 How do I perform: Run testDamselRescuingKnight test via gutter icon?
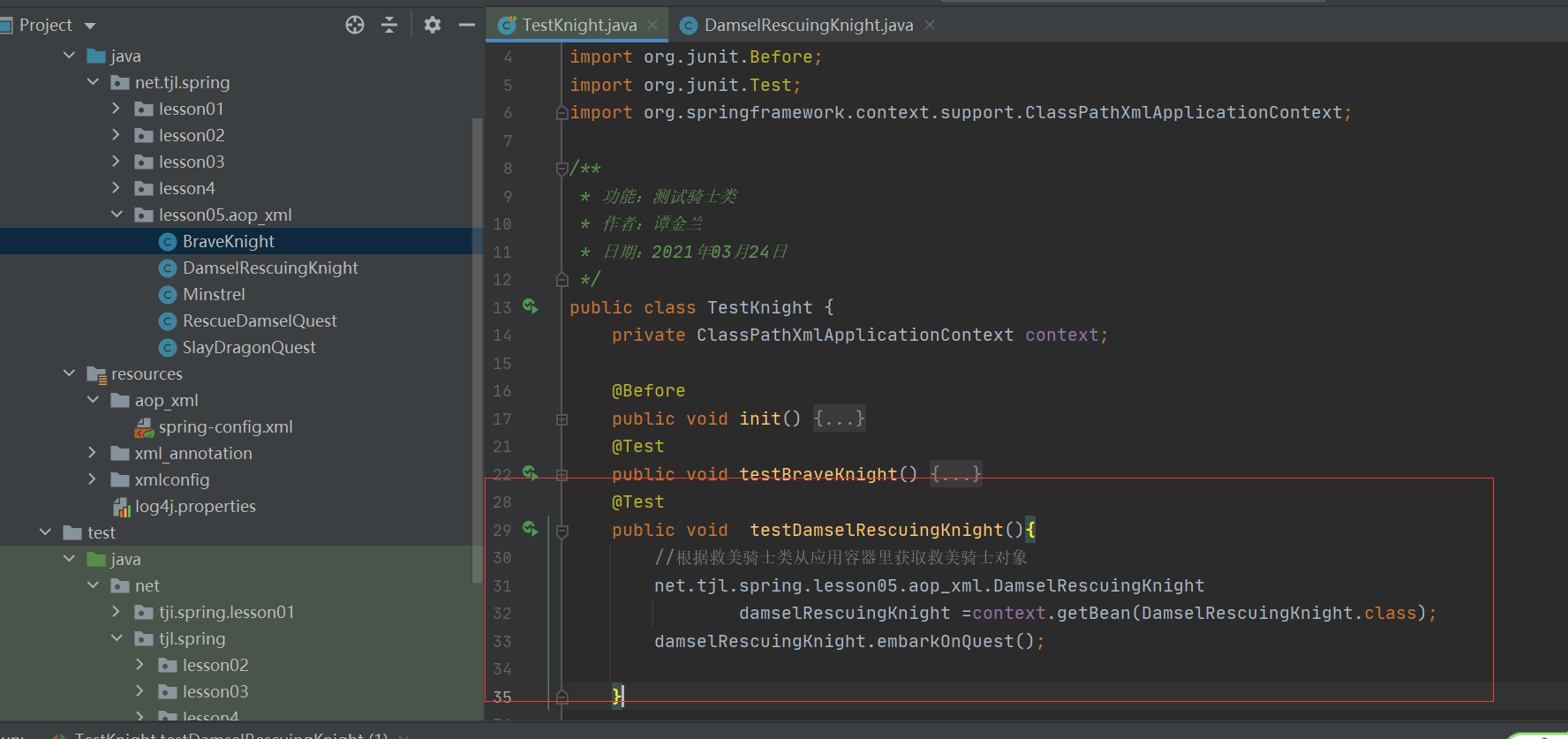click(531, 529)
